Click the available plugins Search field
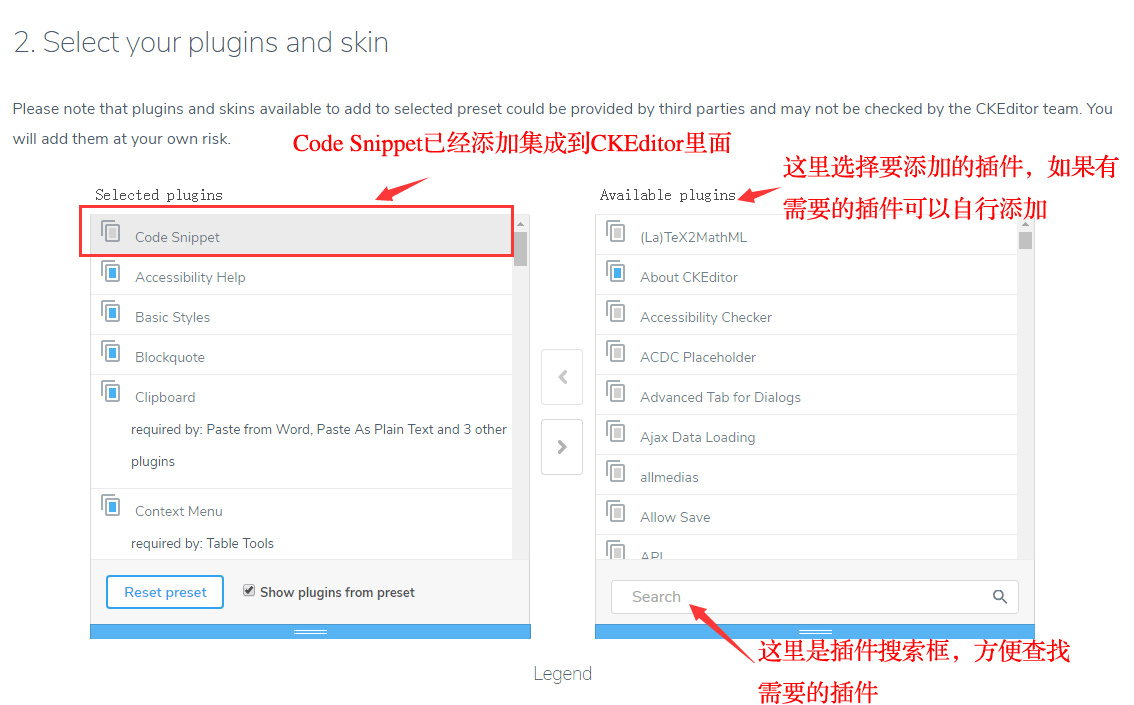1134x705 pixels. coord(814,597)
